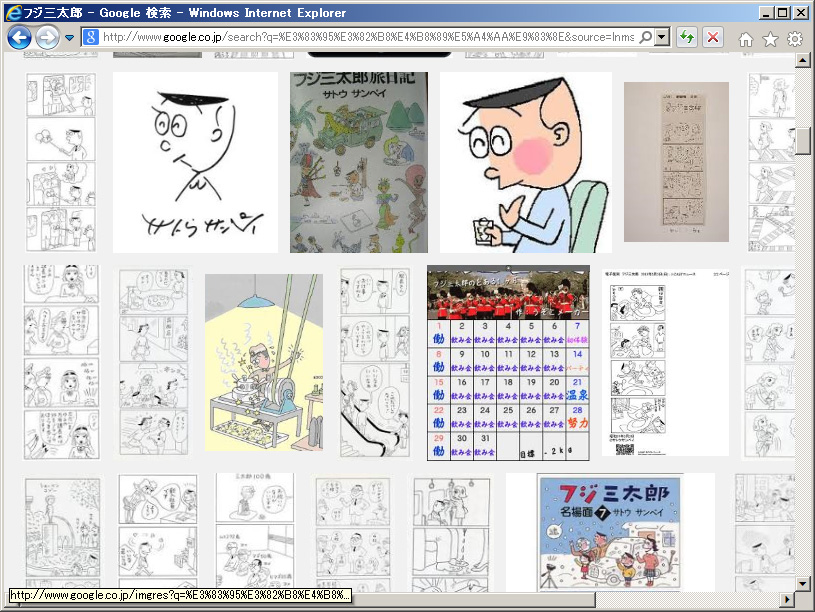Open the Home page icon
The width and height of the screenshot is (815, 612).
[746, 38]
